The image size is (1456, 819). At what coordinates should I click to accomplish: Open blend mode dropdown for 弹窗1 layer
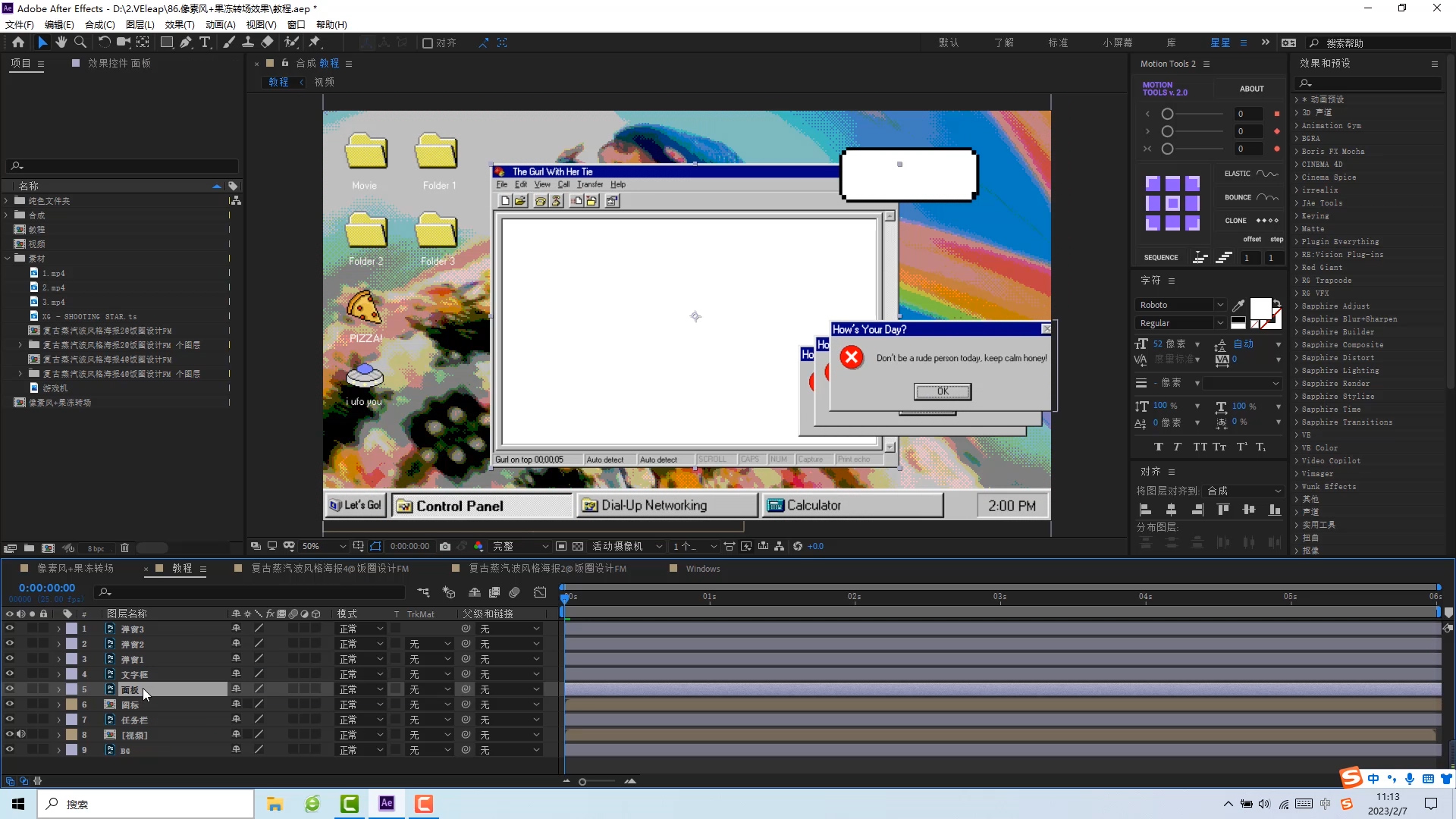pos(361,659)
